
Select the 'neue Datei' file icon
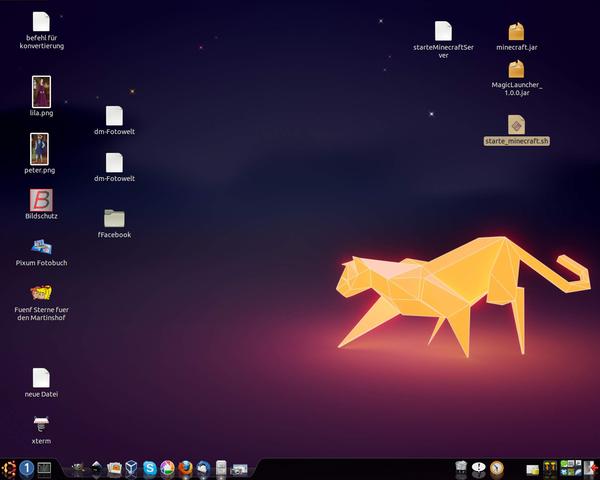point(41,378)
